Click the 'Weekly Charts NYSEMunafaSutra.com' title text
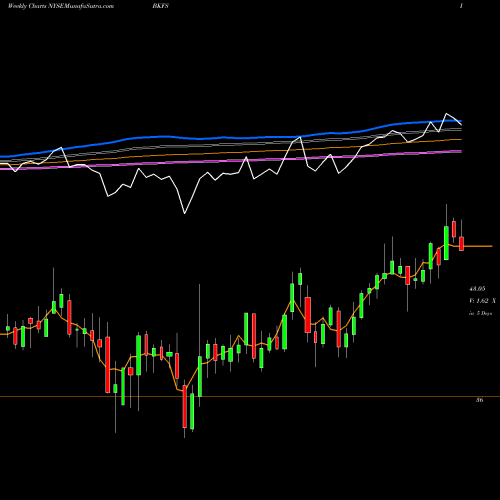The width and height of the screenshot is (500, 500). [60, 6]
